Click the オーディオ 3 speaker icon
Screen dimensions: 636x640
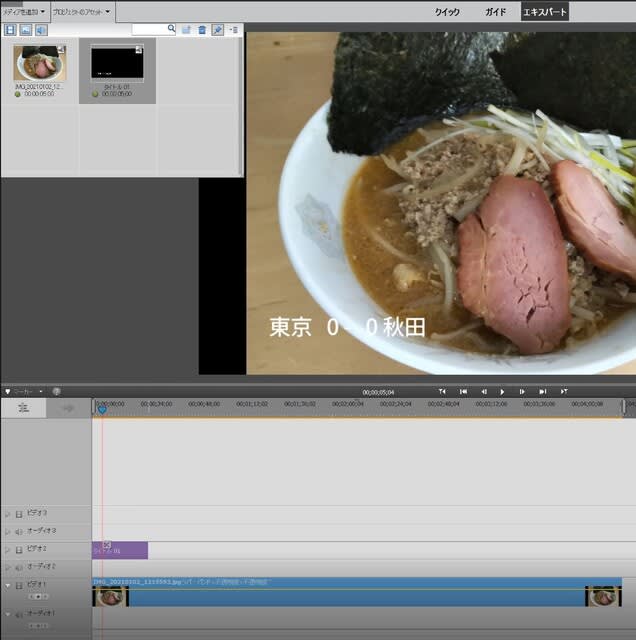click(x=19, y=531)
